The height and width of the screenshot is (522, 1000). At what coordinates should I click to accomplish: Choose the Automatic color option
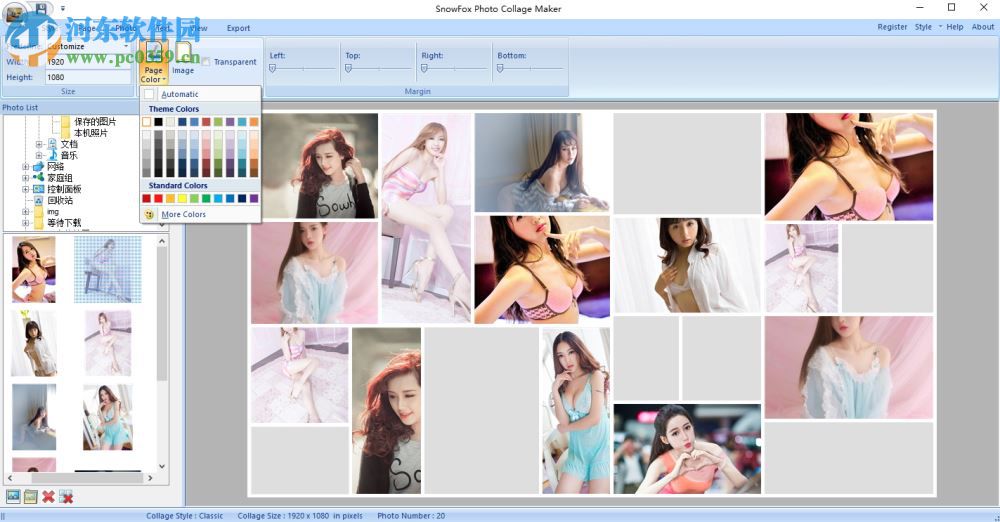pos(200,94)
